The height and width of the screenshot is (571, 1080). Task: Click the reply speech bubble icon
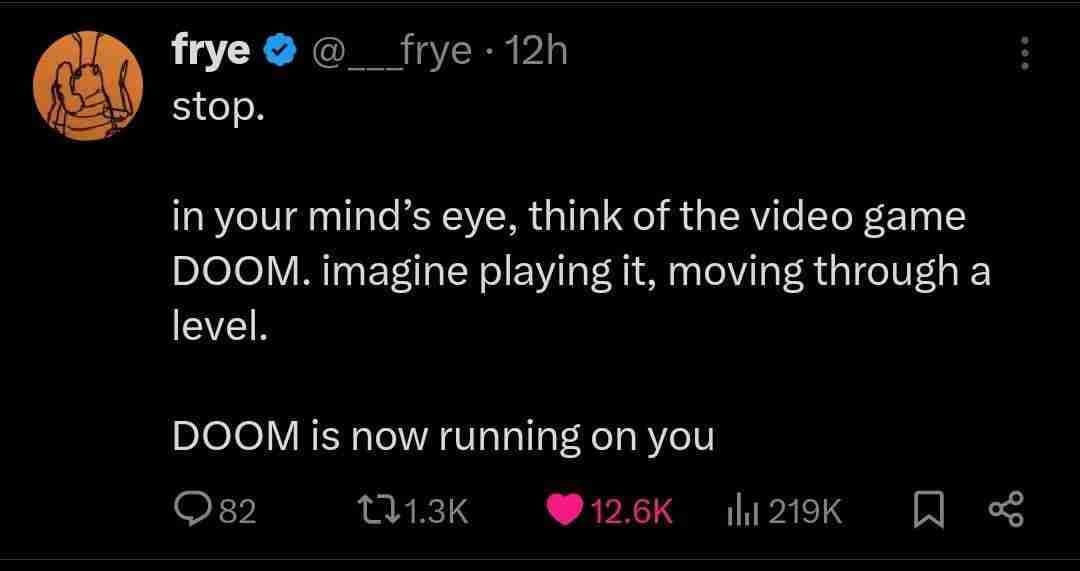coord(190,511)
